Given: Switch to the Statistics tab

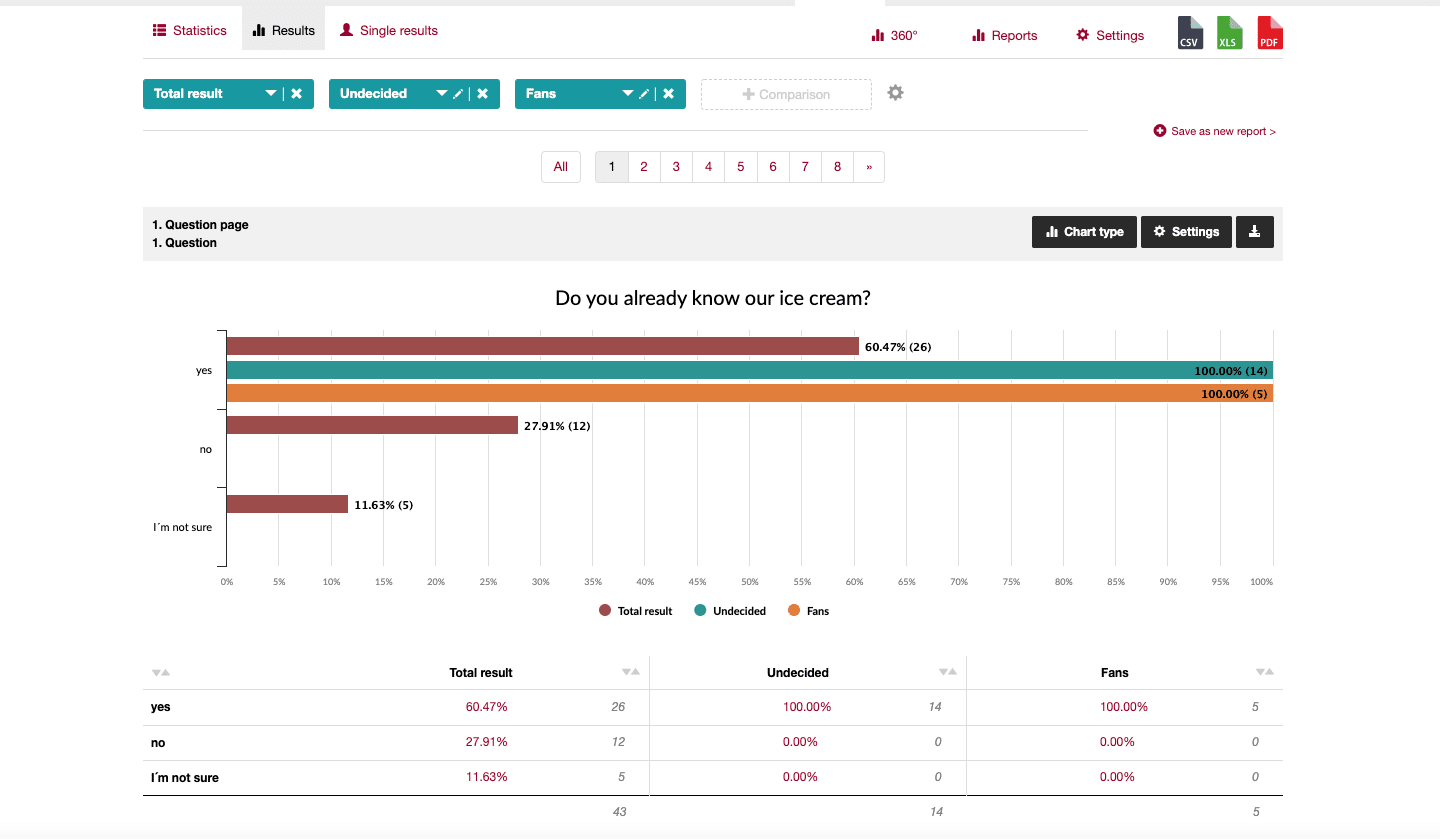Looking at the screenshot, I should [189, 30].
